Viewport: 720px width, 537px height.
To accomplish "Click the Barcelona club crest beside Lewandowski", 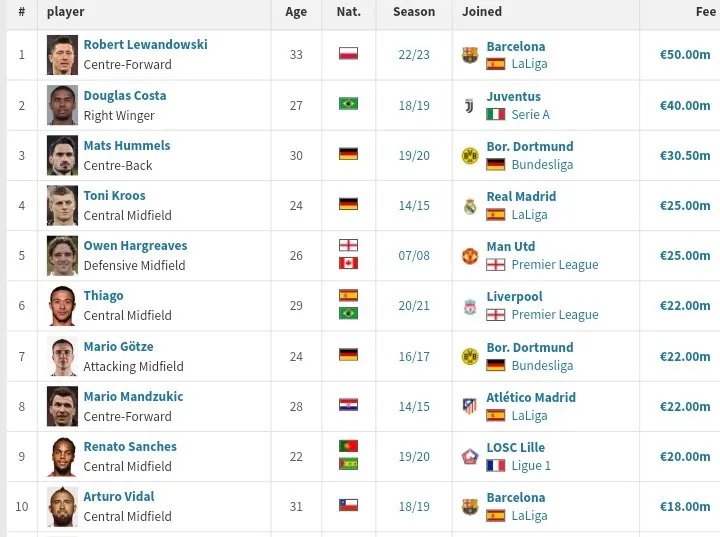I will pos(470,55).
